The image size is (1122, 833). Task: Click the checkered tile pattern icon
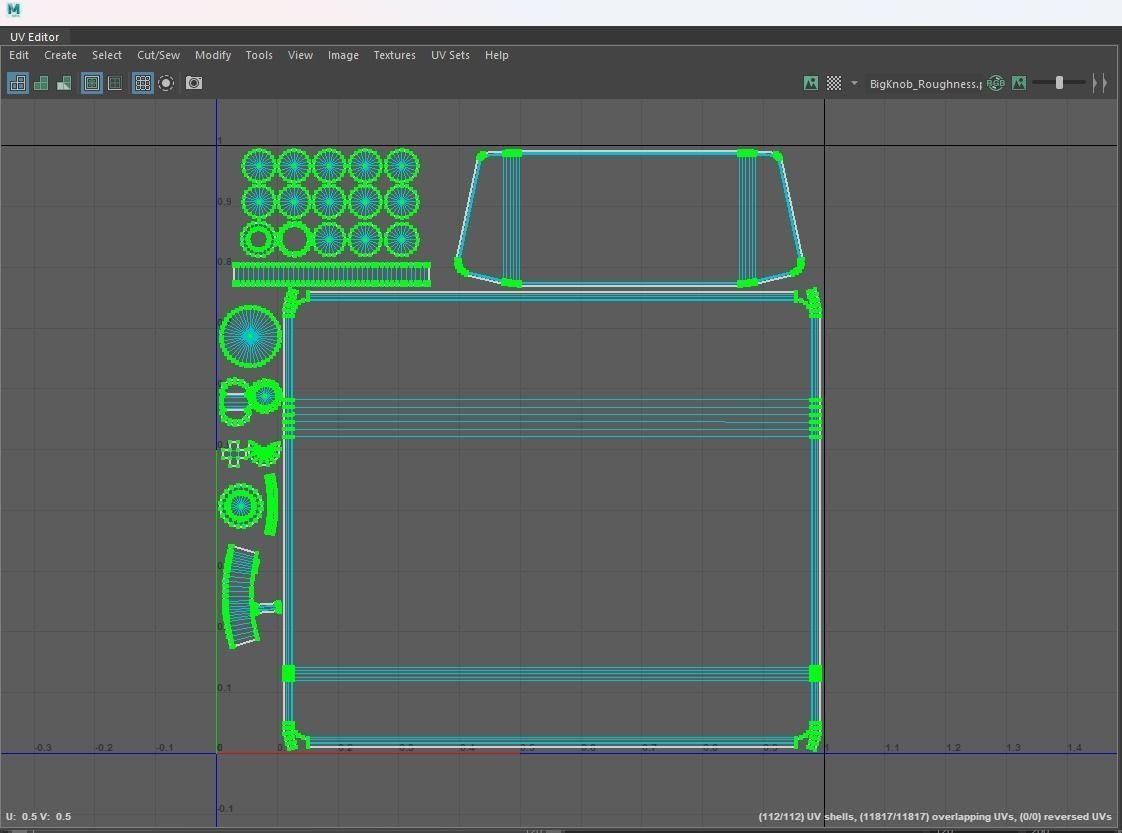point(833,83)
